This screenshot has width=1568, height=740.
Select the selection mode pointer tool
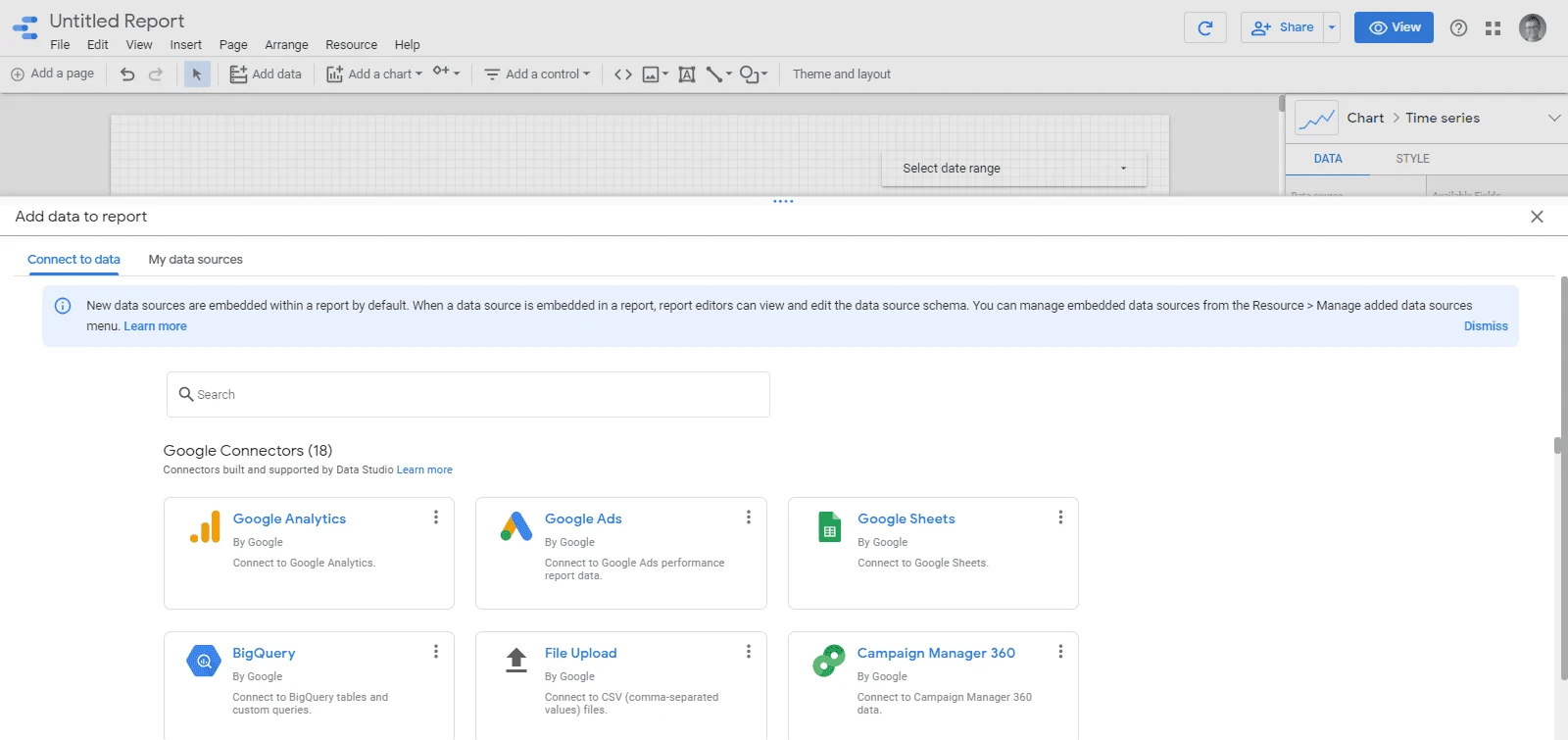[x=197, y=74]
